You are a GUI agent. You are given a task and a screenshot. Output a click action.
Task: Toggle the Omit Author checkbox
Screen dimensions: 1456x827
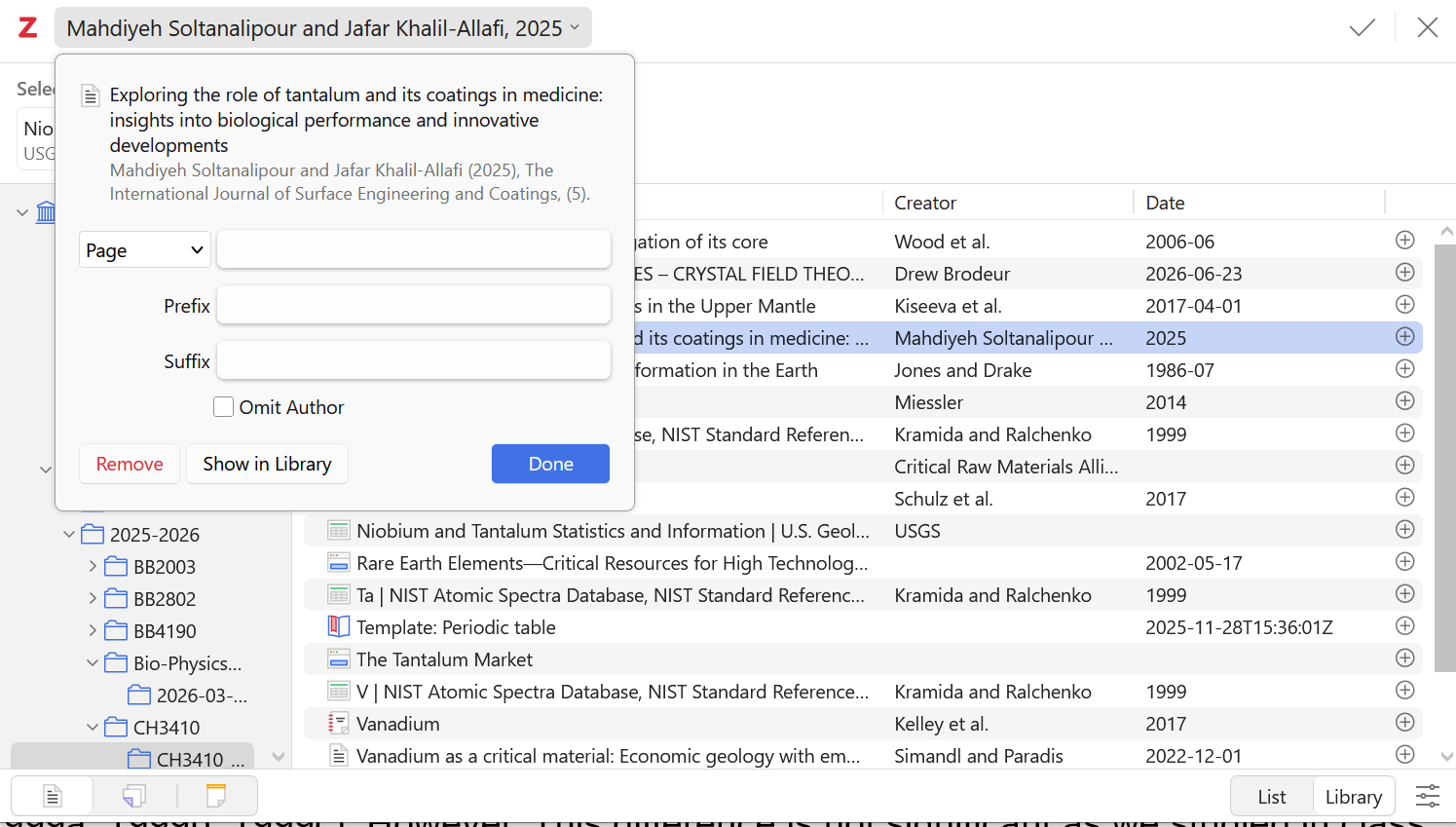click(223, 407)
